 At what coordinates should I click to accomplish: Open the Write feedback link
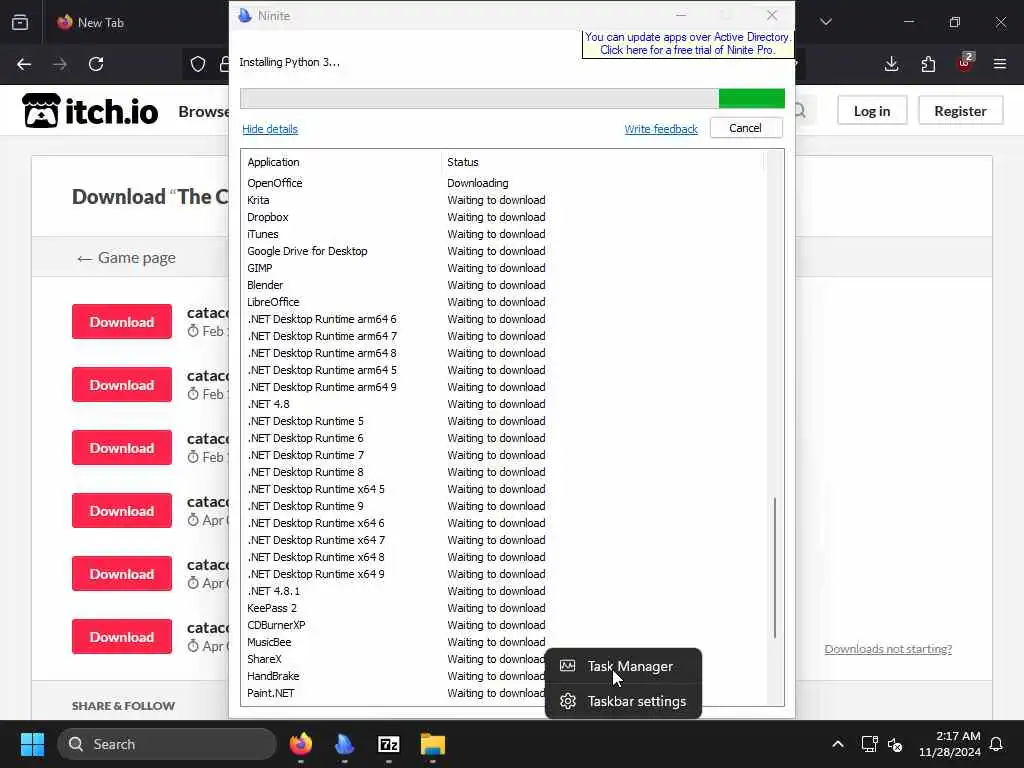tap(661, 129)
